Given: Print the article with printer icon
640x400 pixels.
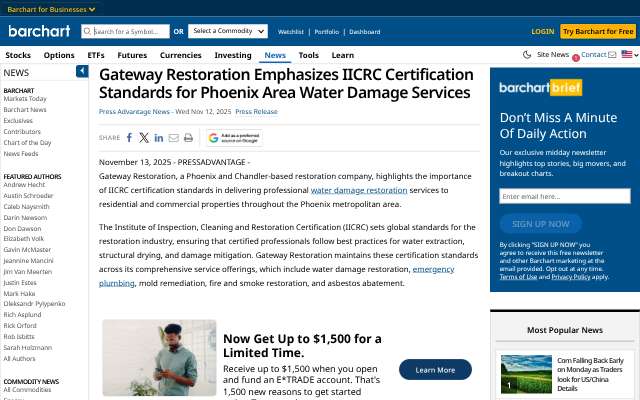Looking at the screenshot, I should [x=188, y=138].
